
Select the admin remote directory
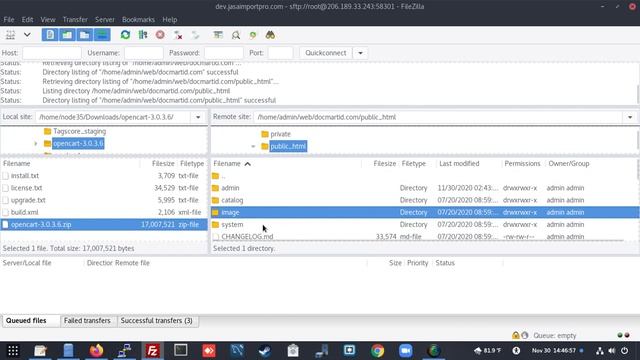pyautogui.click(x=424, y=188)
